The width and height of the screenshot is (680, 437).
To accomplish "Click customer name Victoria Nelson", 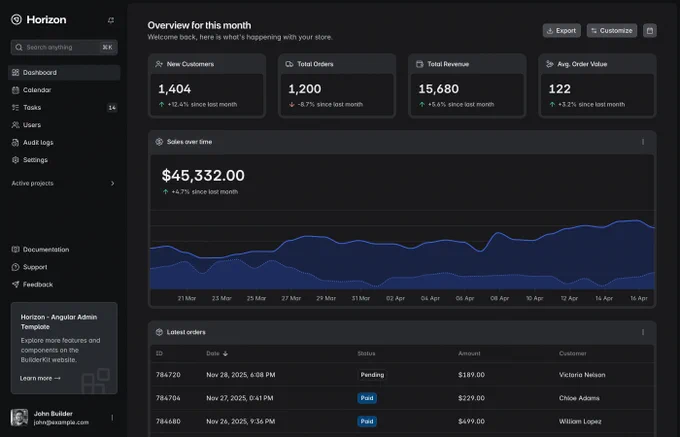I will tap(582, 375).
